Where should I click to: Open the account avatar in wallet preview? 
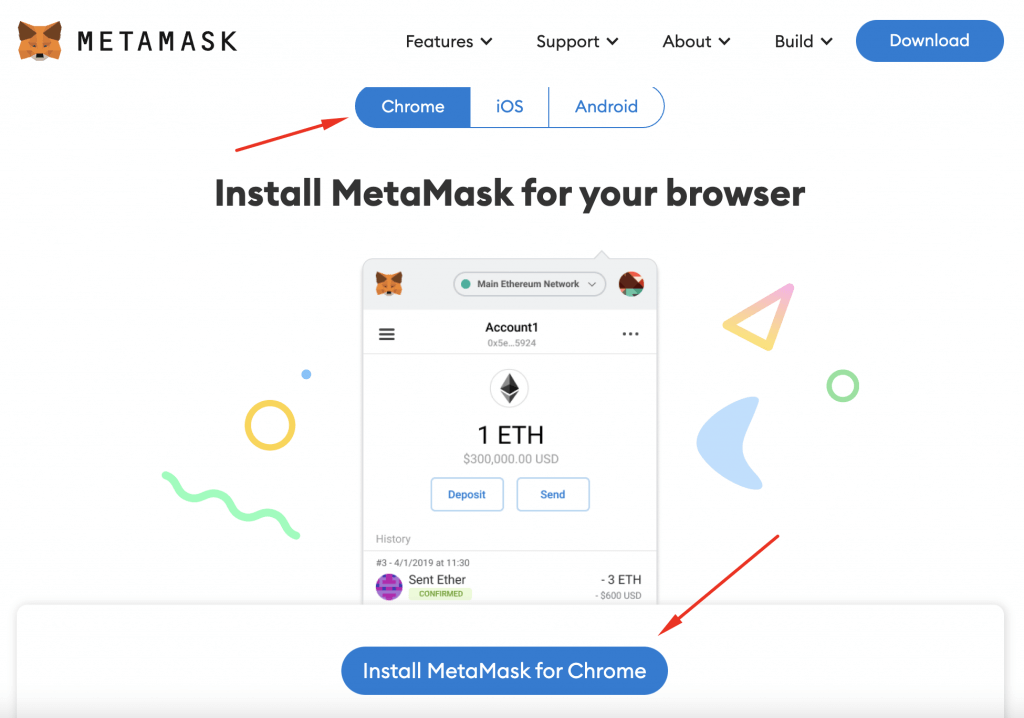coord(632,284)
